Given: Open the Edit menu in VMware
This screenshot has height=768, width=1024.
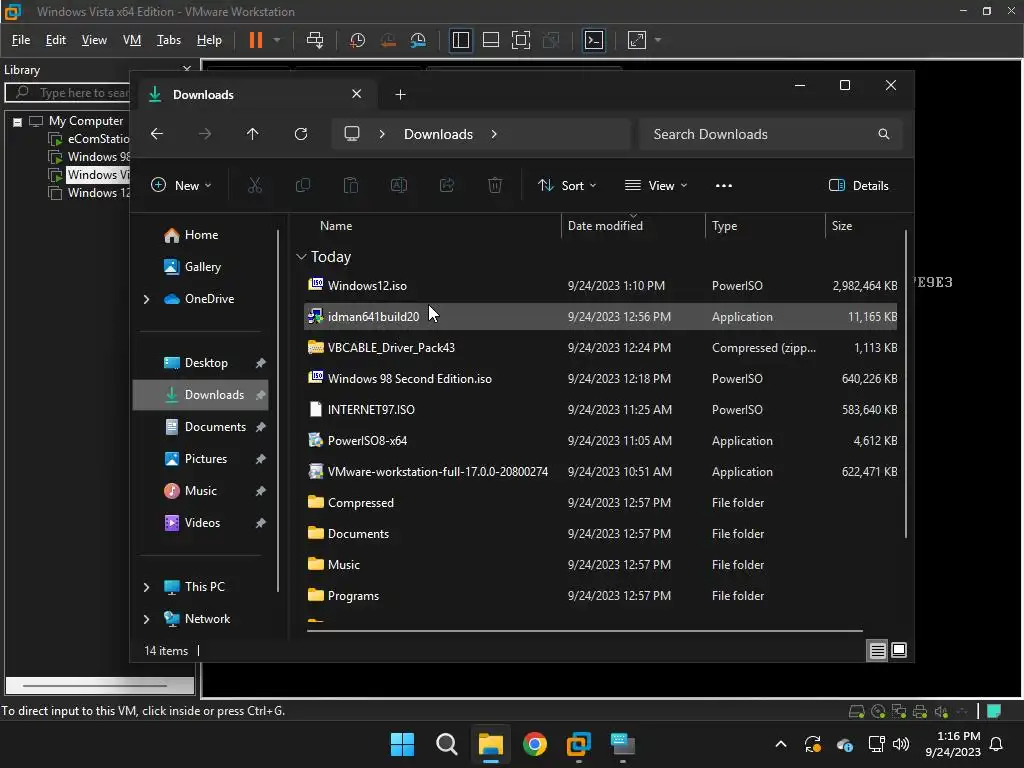Looking at the screenshot, I should [56, 40].
